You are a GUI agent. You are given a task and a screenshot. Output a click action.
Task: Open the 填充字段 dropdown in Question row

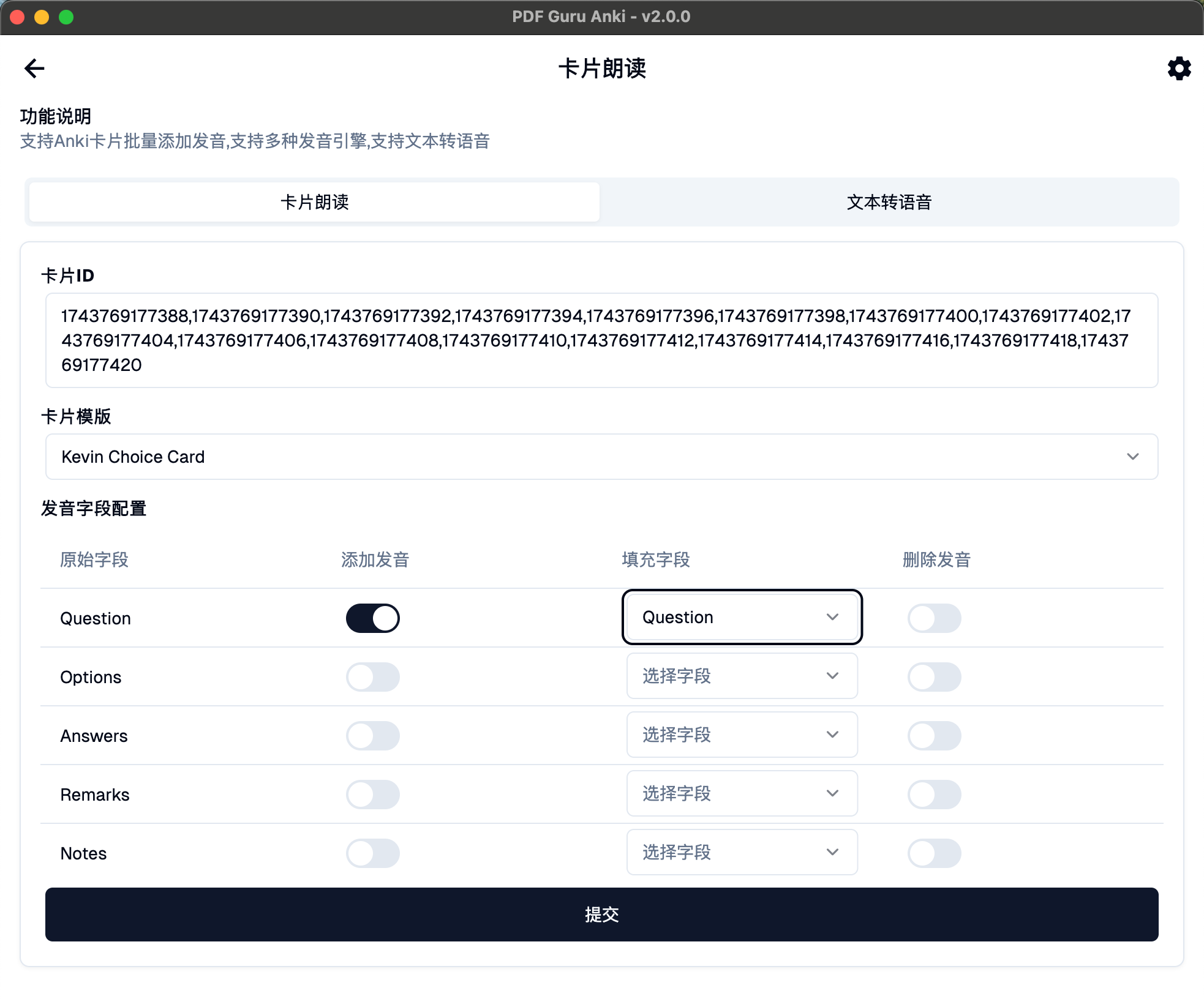742,617
